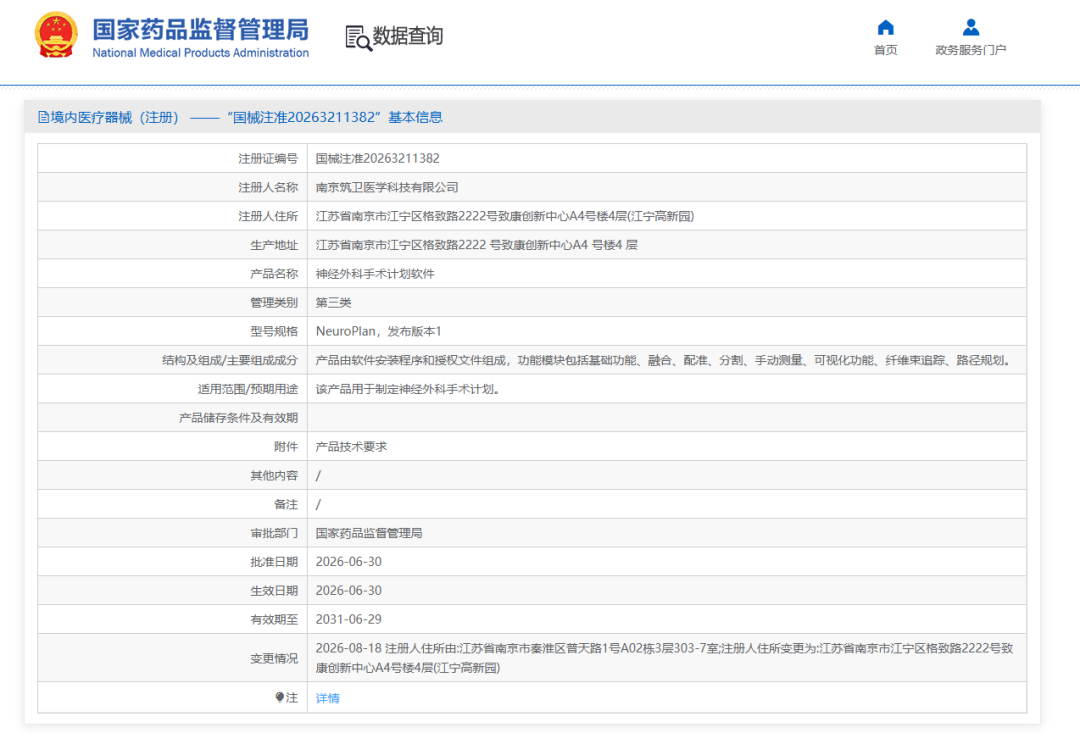The height and width of the screenshot is (744, 1080).
Task: Click the 注册证编号 row label
Action: click(x=268, y=158)
